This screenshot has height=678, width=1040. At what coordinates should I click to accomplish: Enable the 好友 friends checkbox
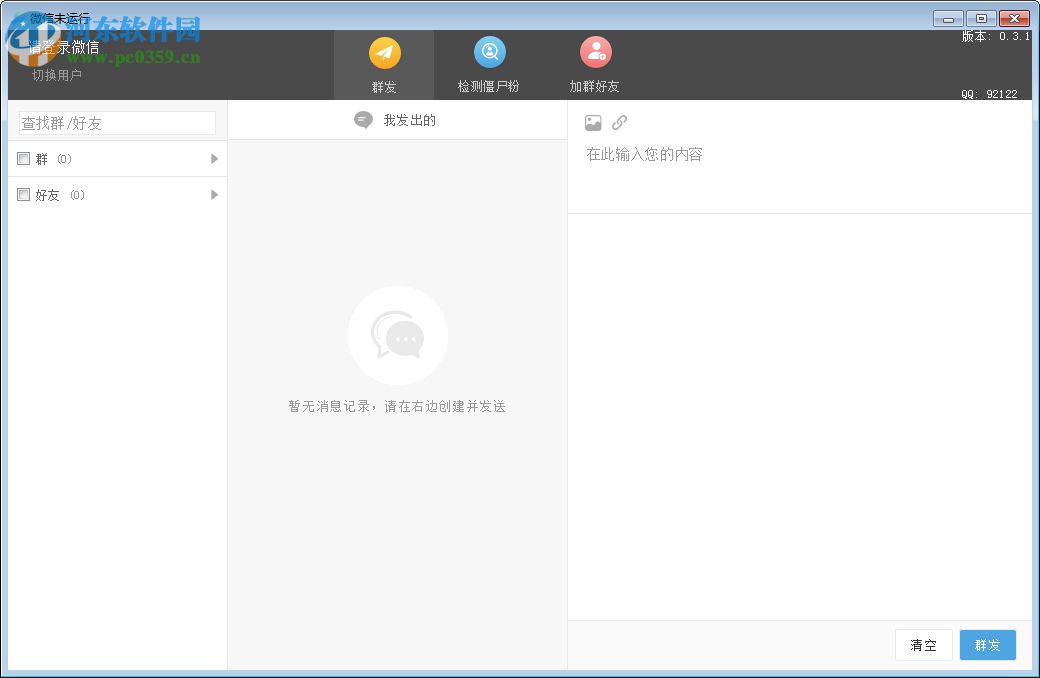coord(23,194)
